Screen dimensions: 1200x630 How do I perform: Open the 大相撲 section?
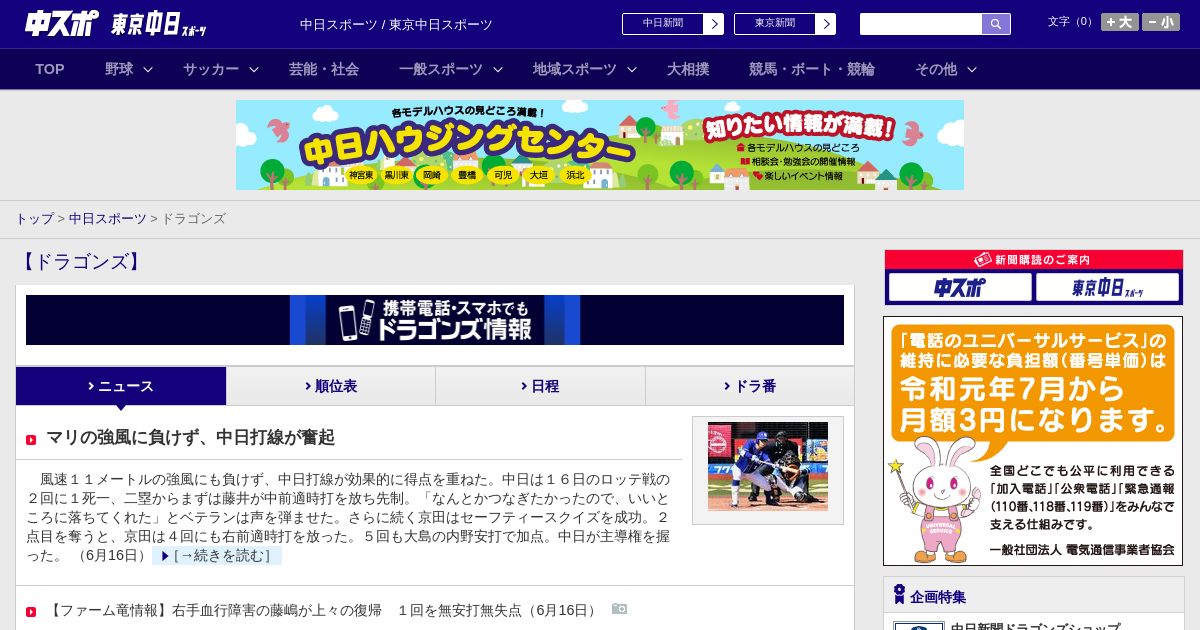pyautogui.click(x=688, y=69)
